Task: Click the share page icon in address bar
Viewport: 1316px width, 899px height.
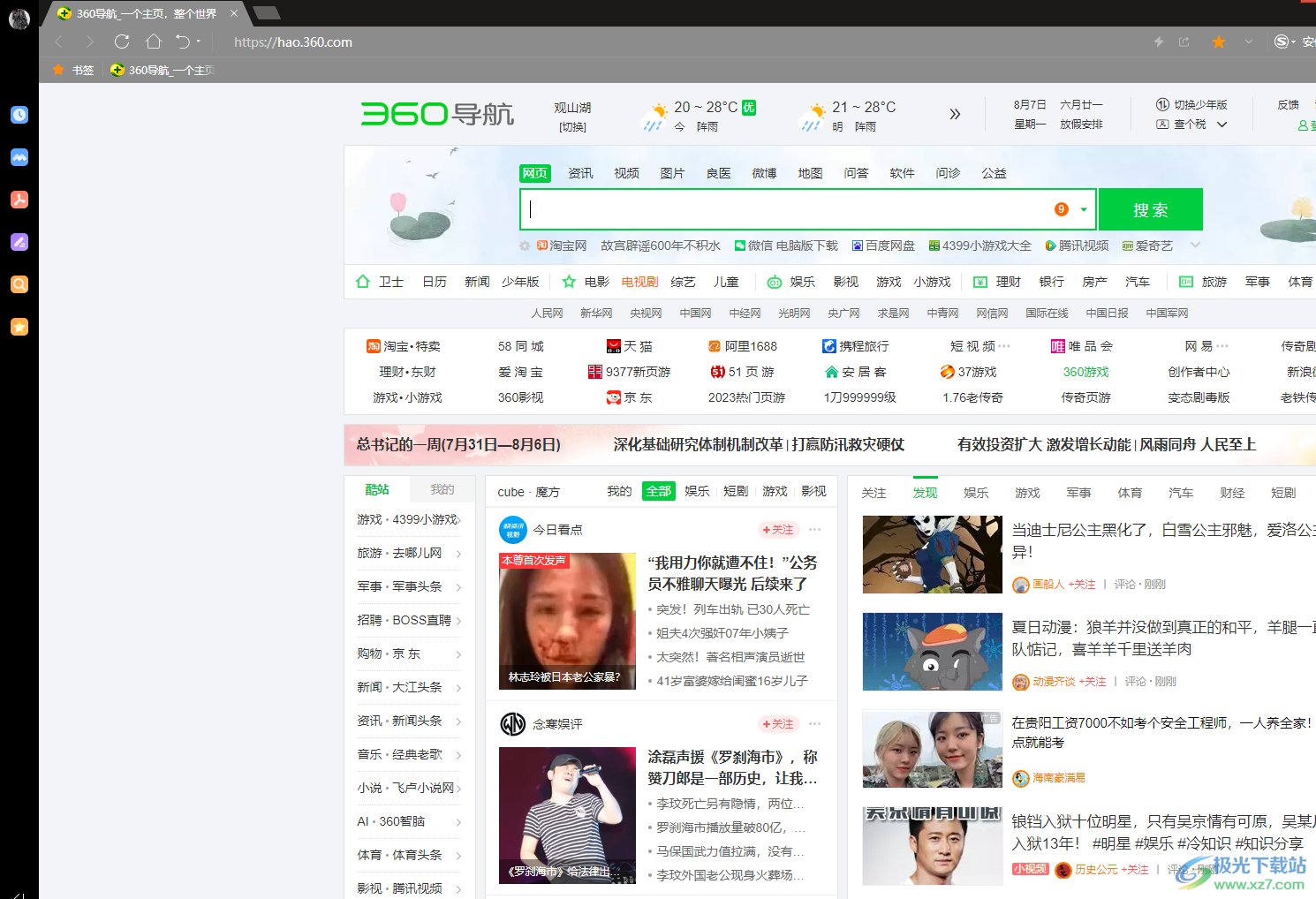Action: pos(1184,42)
